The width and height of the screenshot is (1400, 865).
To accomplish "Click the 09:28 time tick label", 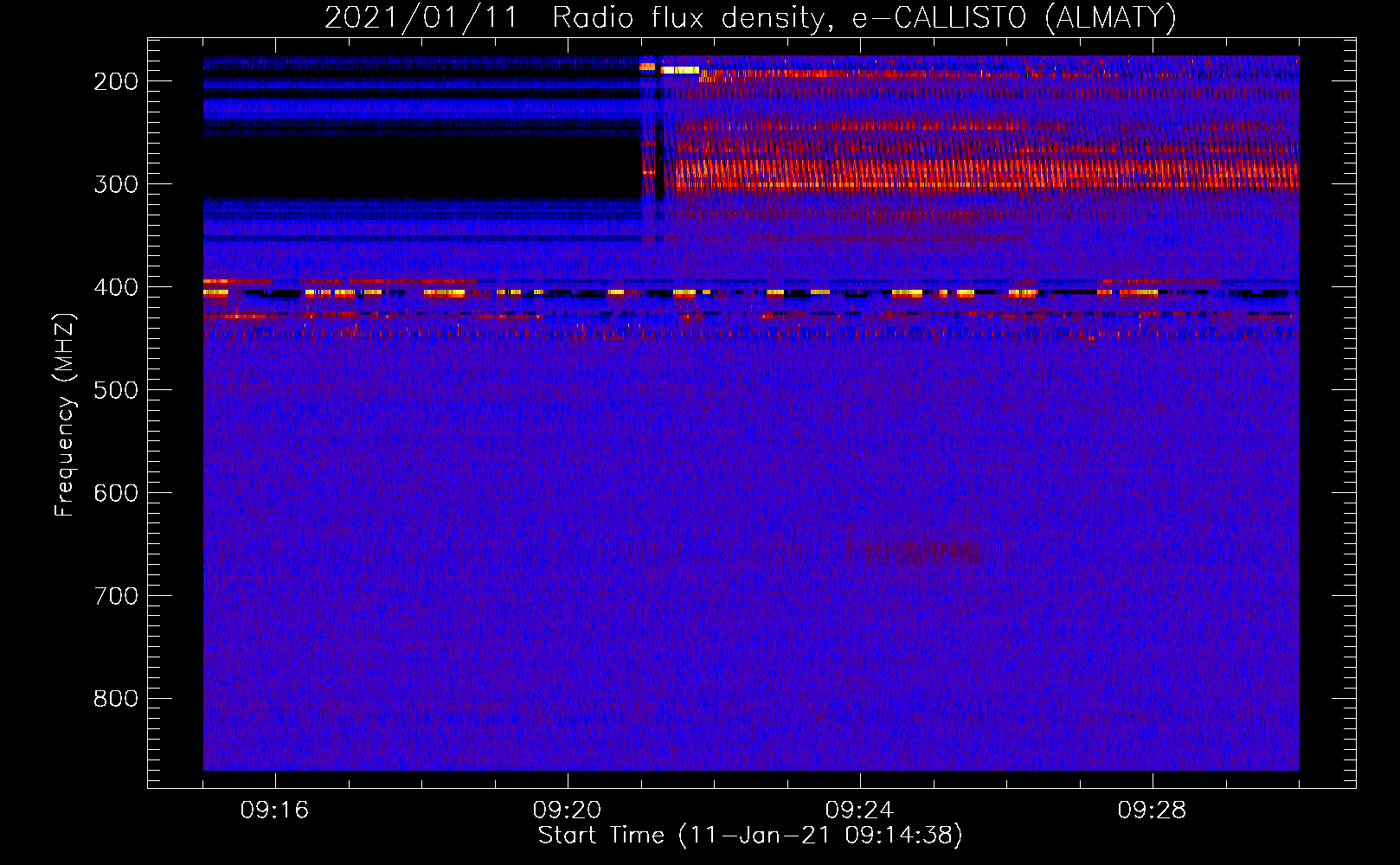I will coord(1152,811).
